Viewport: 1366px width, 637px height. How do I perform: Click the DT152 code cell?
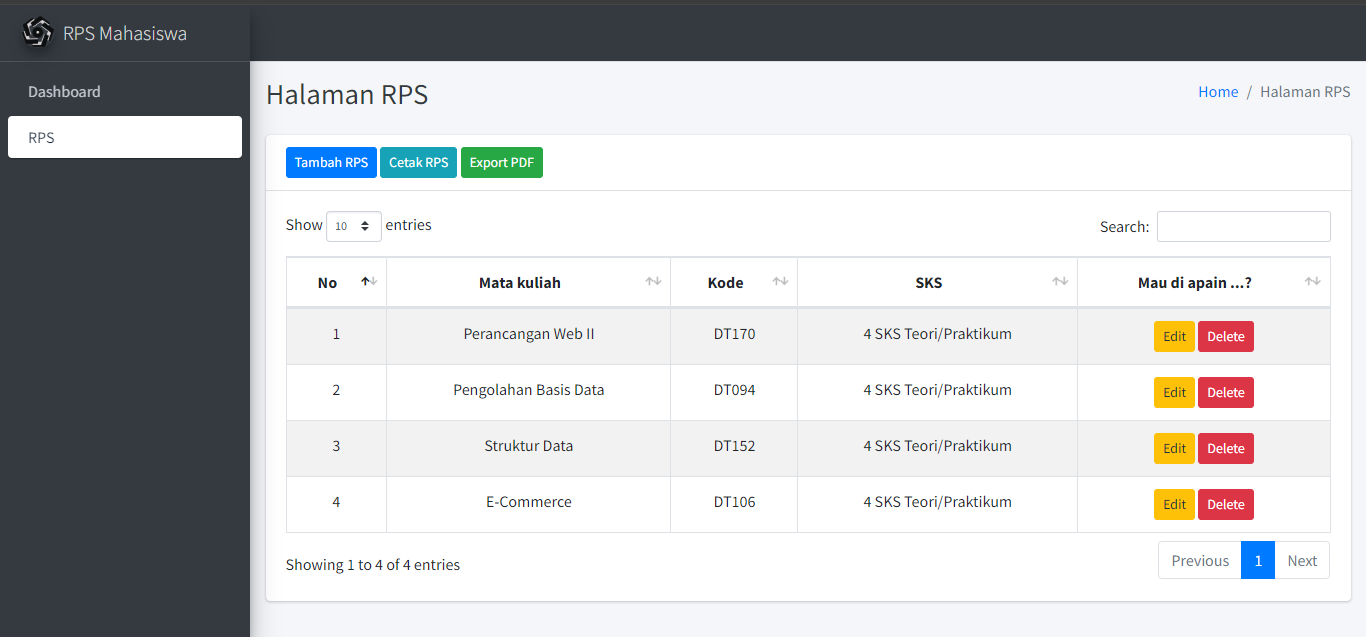734,446
